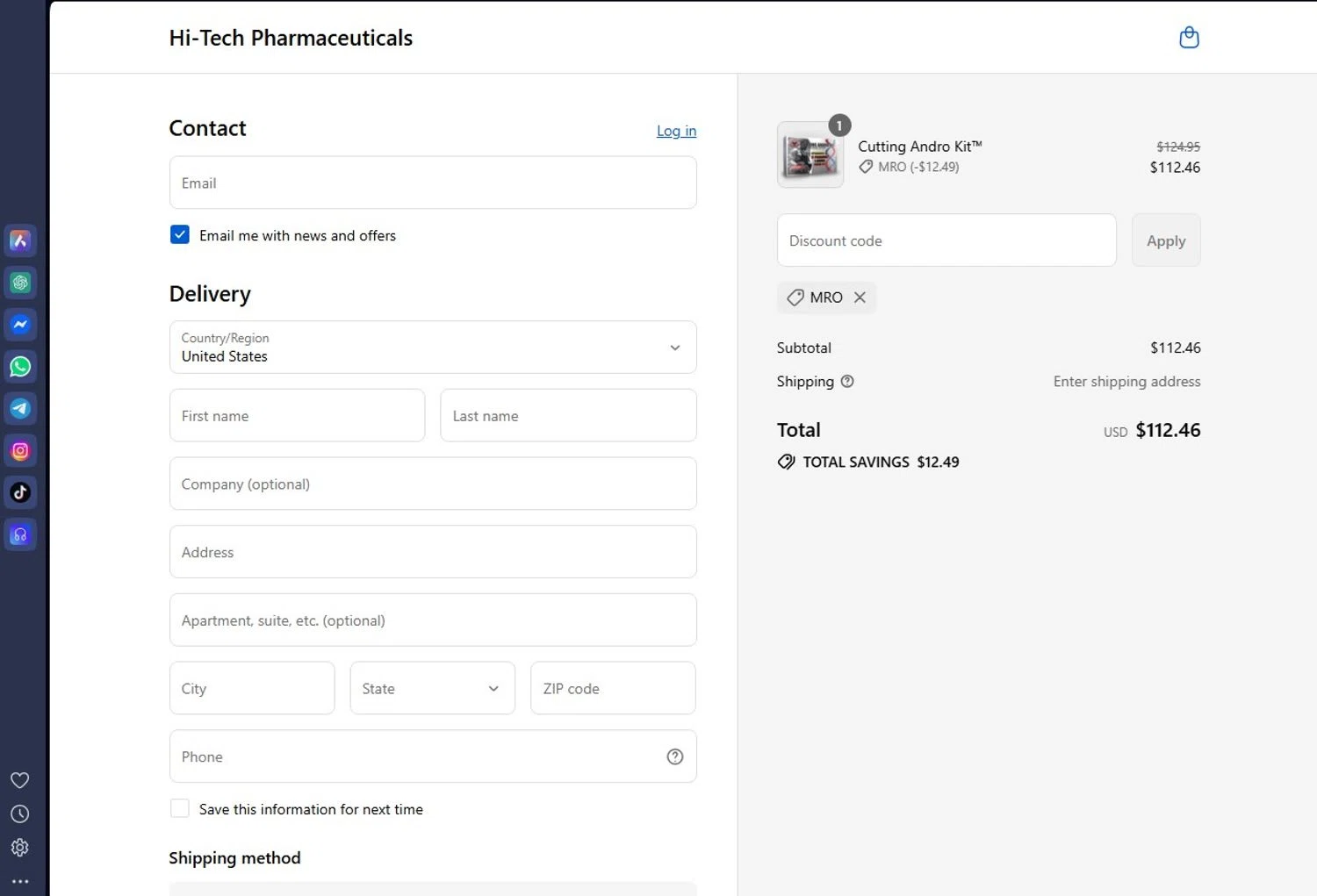The image size is (1317, 896).
Task: Click the Phone field help icon
Action: 674,757
